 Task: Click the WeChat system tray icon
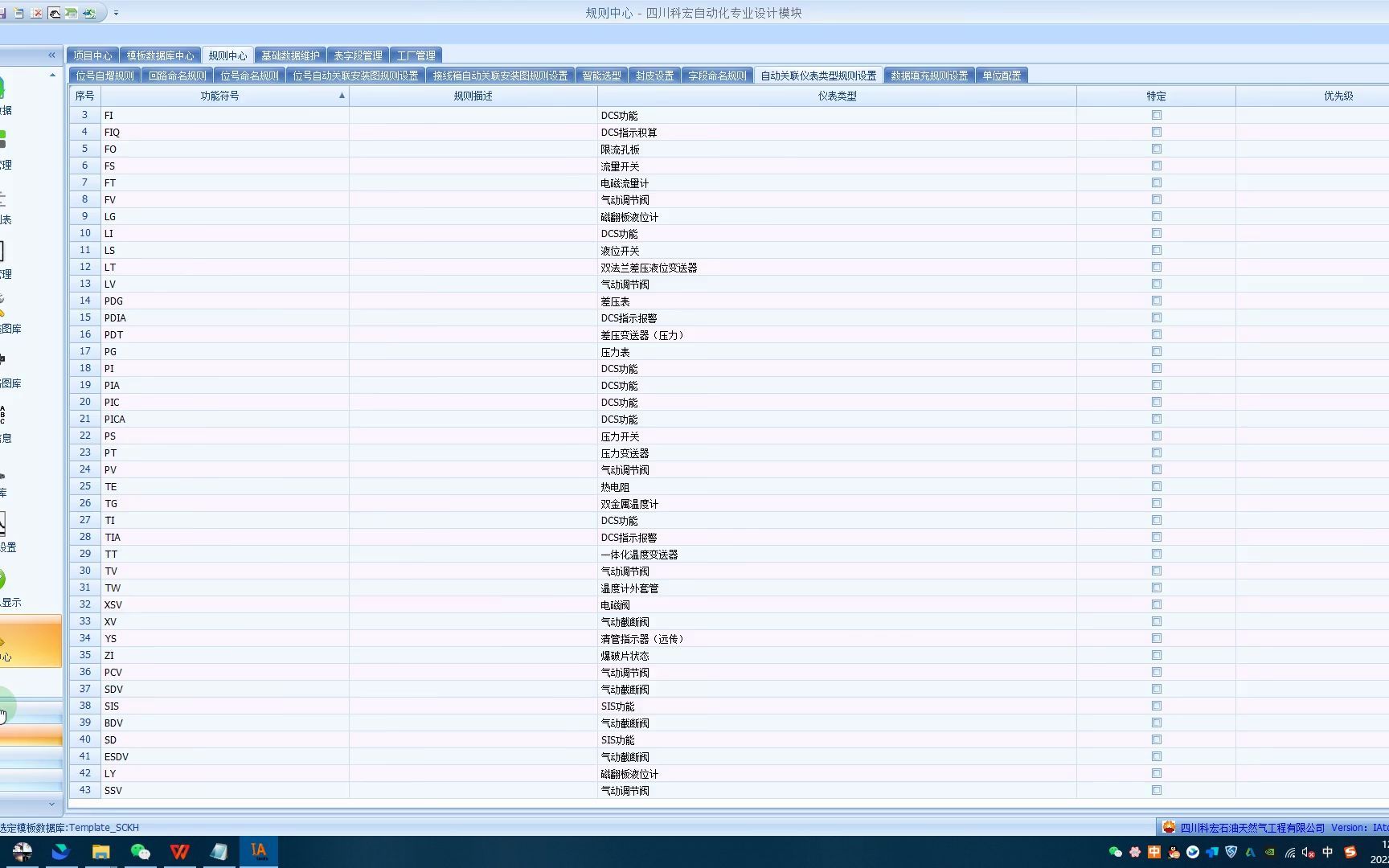(x=1115, y=852)
